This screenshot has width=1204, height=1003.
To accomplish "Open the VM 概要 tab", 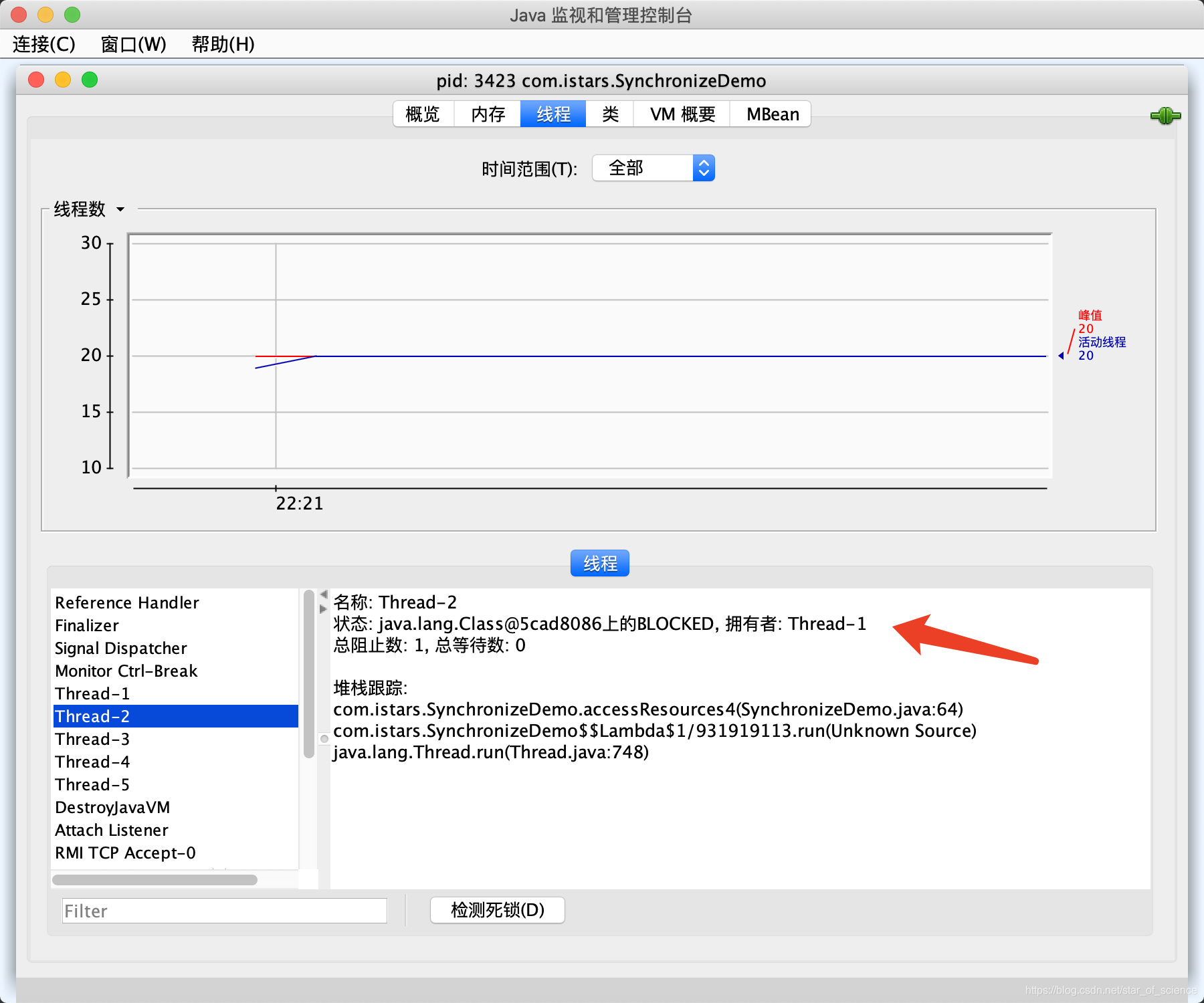I will [682, 114].
